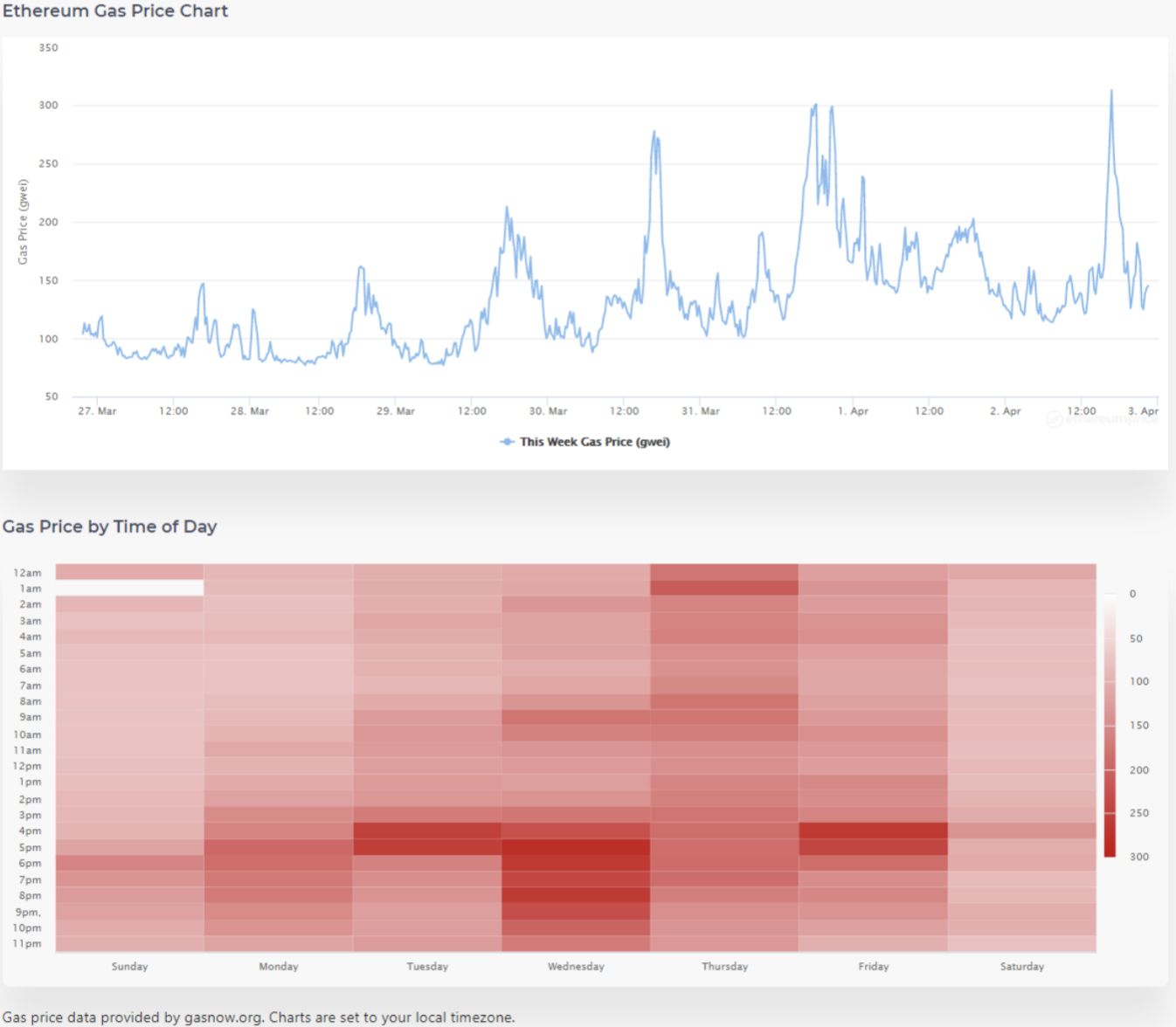Click the 300 mark on color scale
Viewport: 1176px width, 1027px height.
click(1139, 857)
